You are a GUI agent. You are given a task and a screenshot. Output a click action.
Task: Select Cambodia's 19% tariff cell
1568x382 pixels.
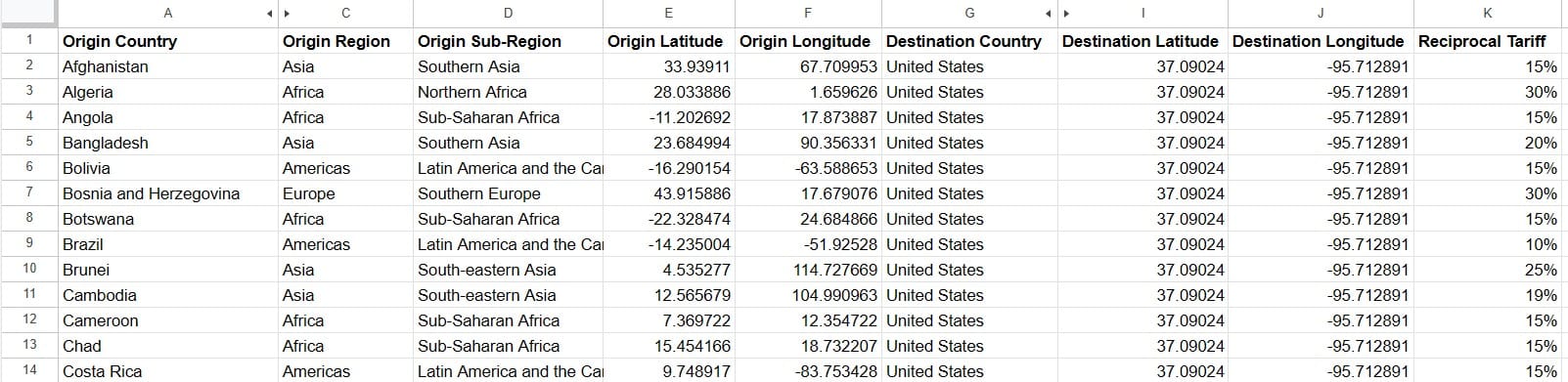click(1487, 295)
